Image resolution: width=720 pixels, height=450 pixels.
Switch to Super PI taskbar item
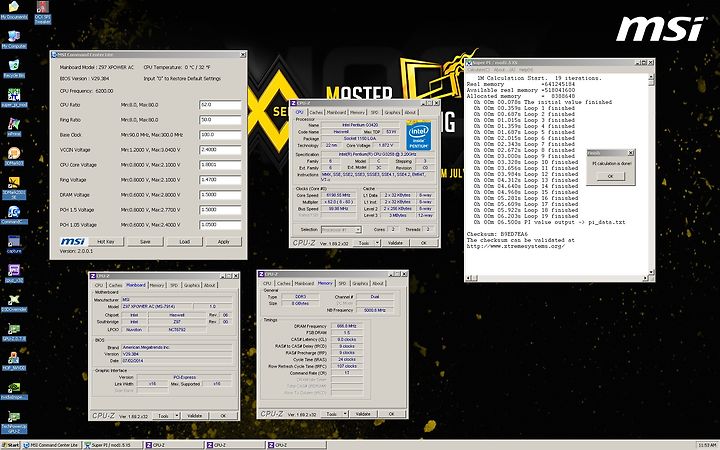click(x=112, y=445)
